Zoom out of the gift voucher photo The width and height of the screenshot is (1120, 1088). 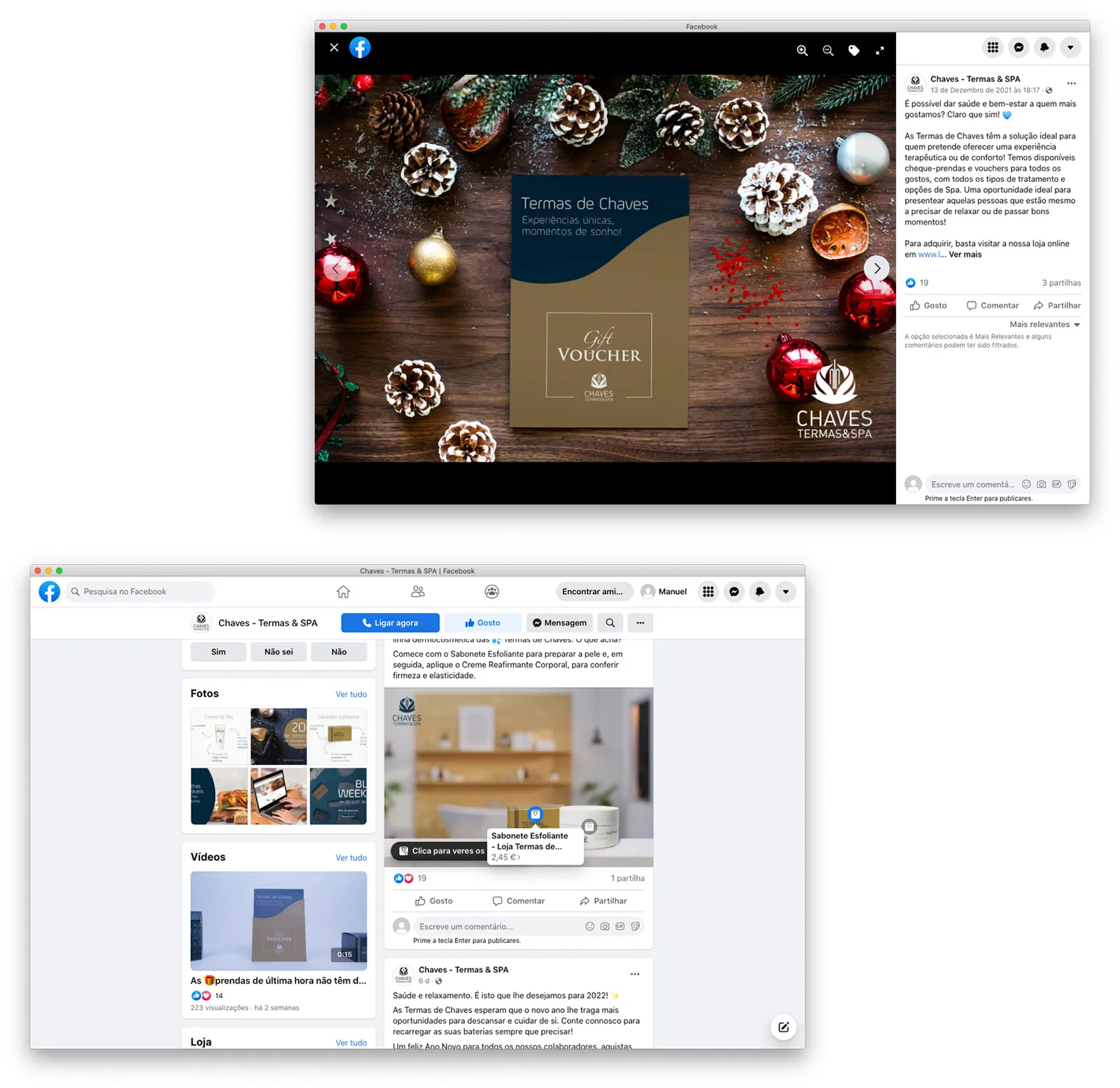coord(828,50)
